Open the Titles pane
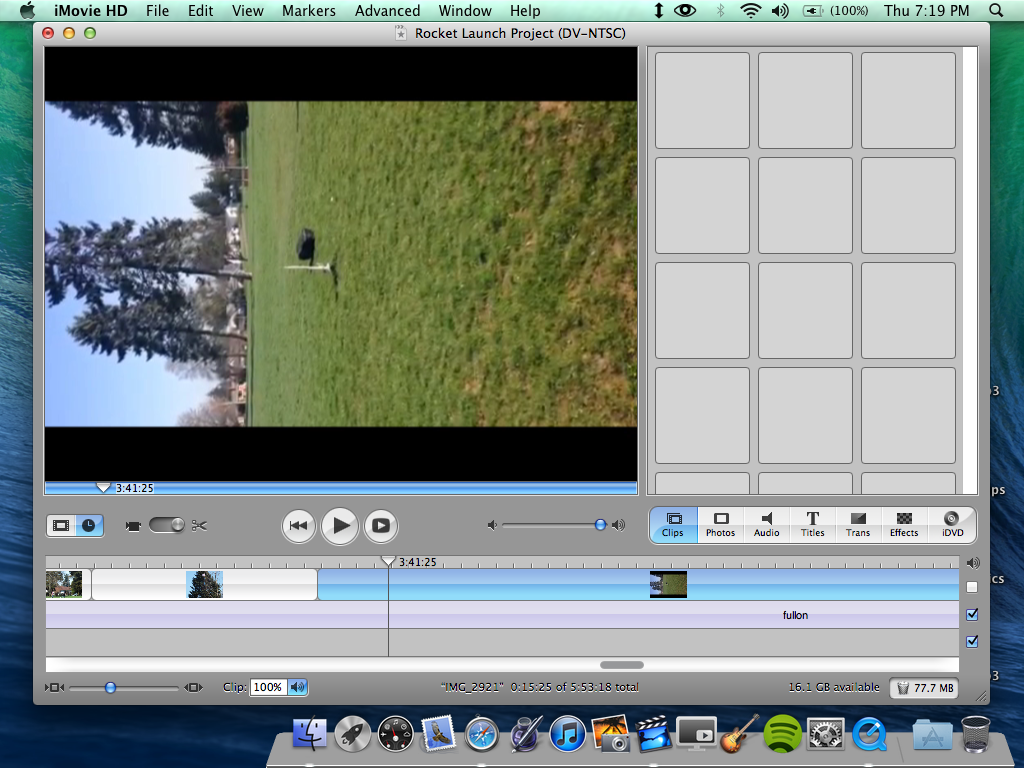Image resolution: width=1024 pixels, height=768 pixels. pos(812,525)
